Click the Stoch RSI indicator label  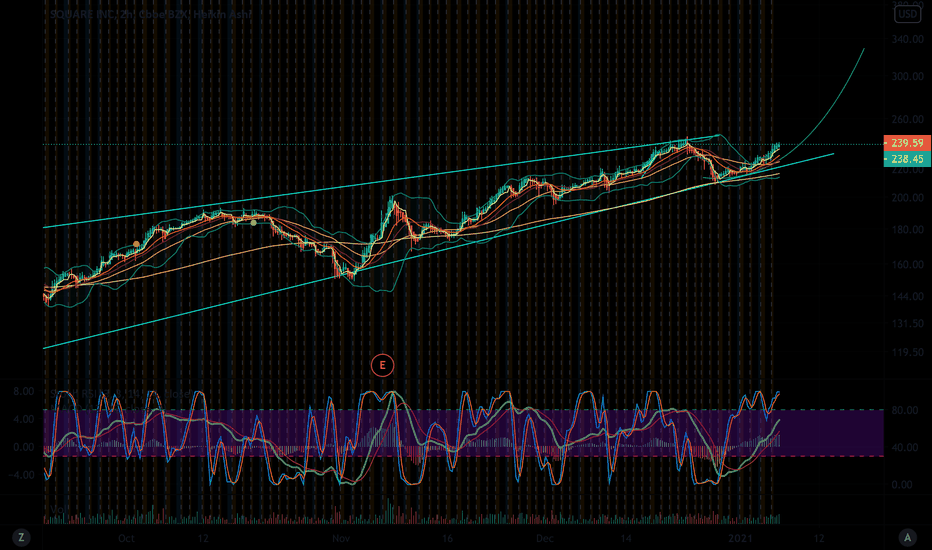pos(121,394)
